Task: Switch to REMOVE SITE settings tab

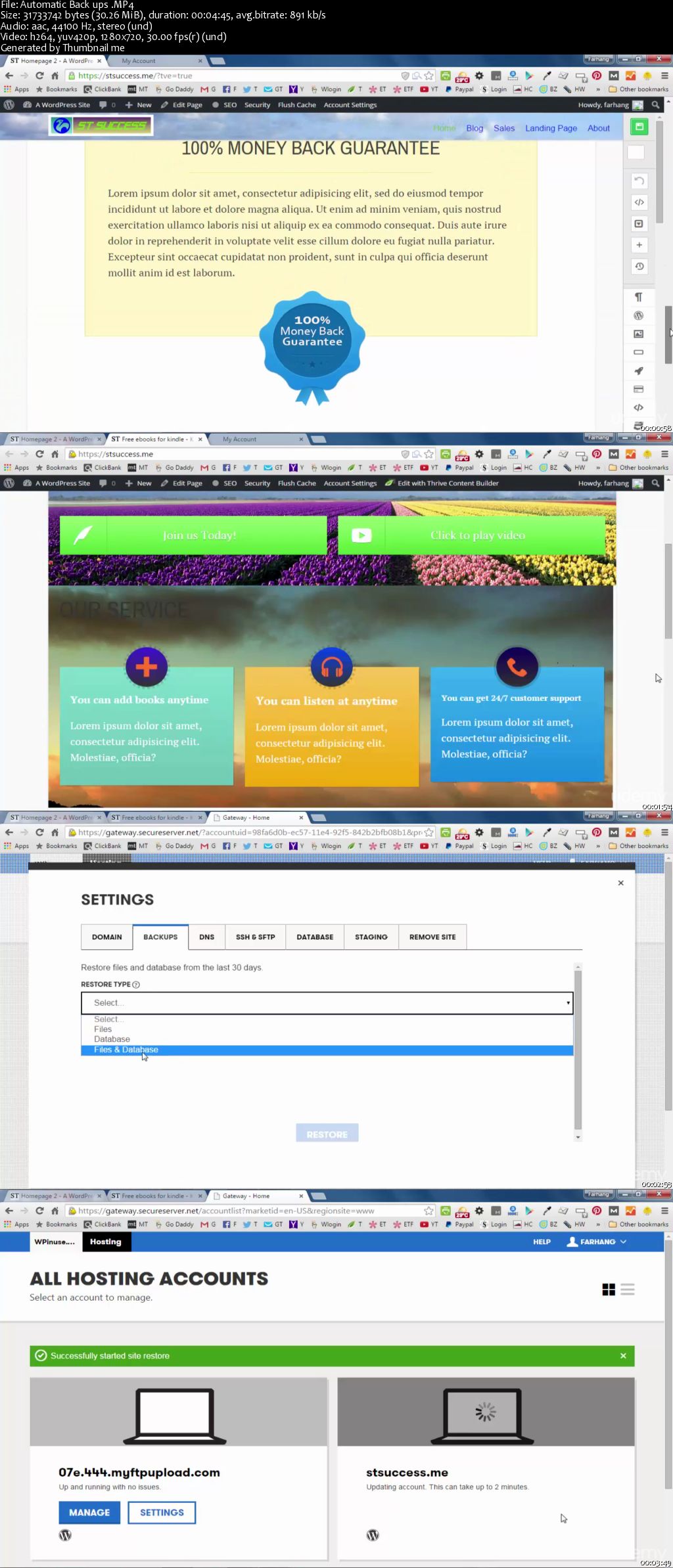Action: coord(432,937)
